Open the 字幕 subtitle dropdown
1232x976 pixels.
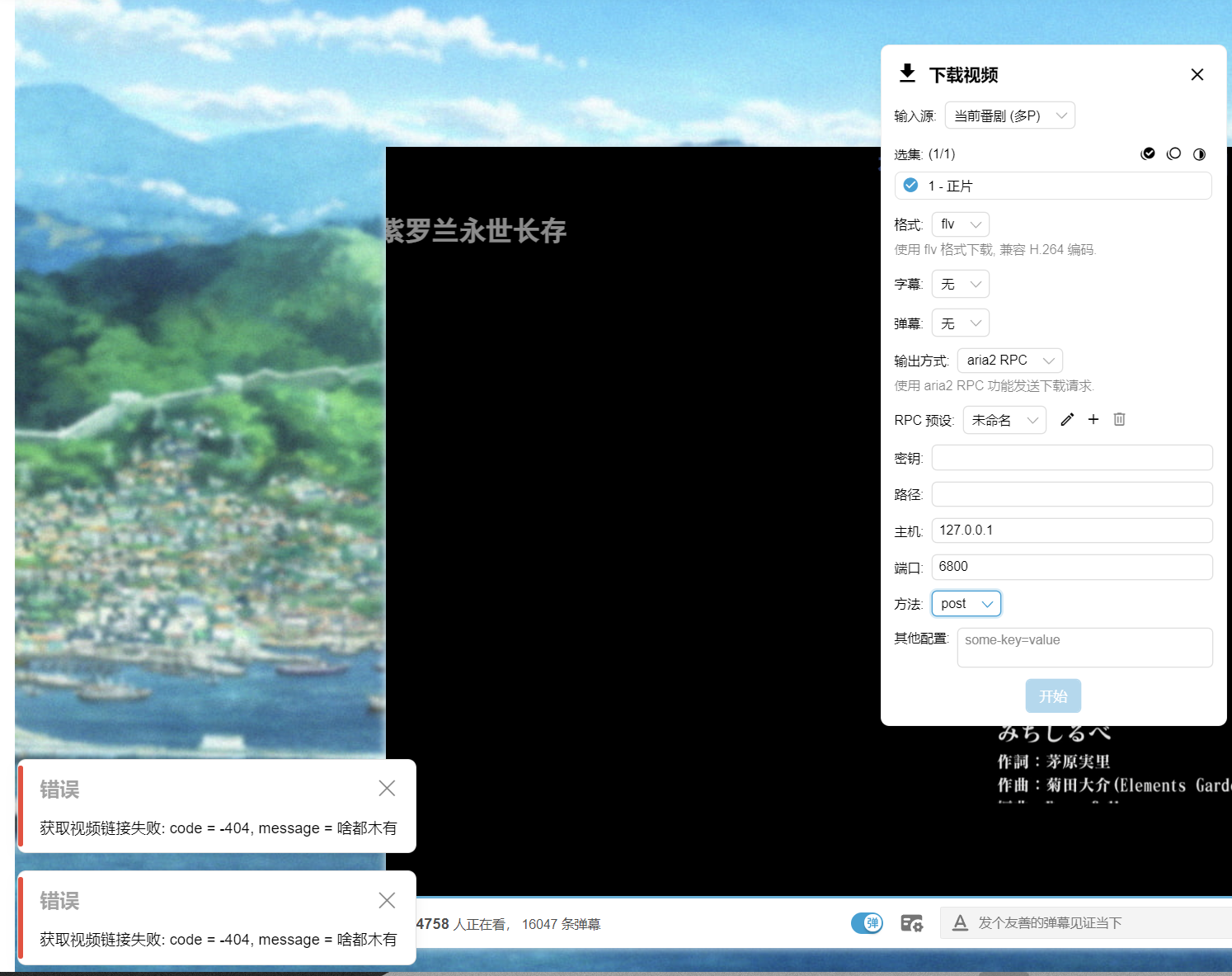click(x=961, y=284)
